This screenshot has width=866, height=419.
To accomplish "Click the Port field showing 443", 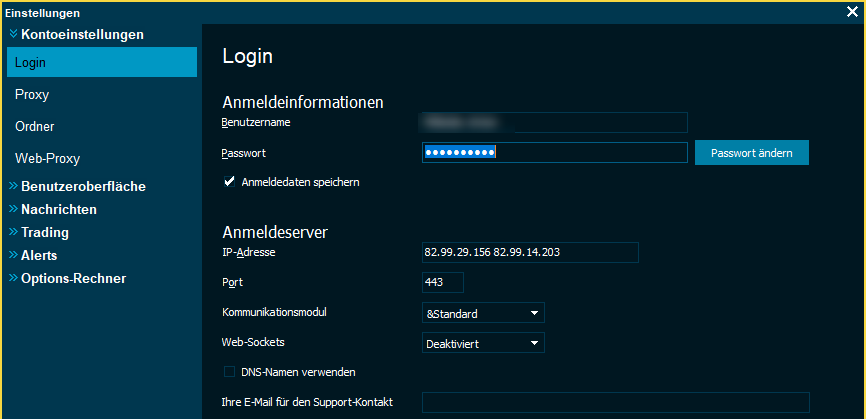I will point(442,283).
